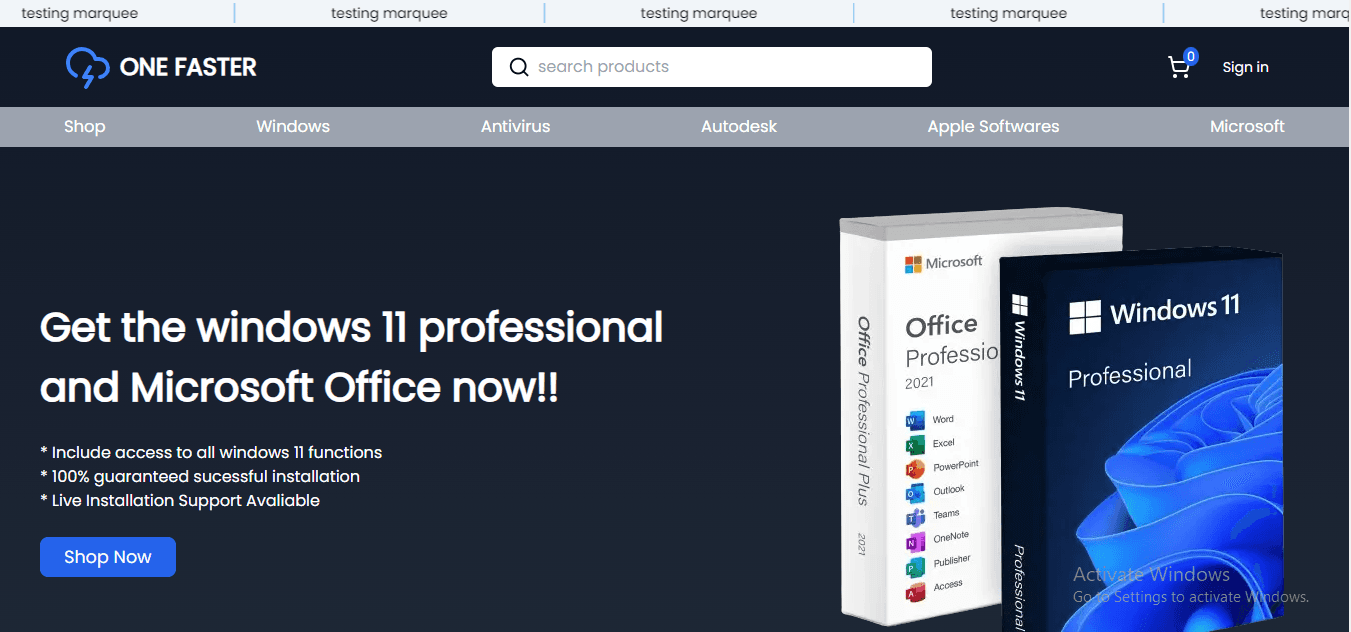Click the Excel icon on Office box
Viewport: 1351px width, 632px height.
tap(914, 445)
